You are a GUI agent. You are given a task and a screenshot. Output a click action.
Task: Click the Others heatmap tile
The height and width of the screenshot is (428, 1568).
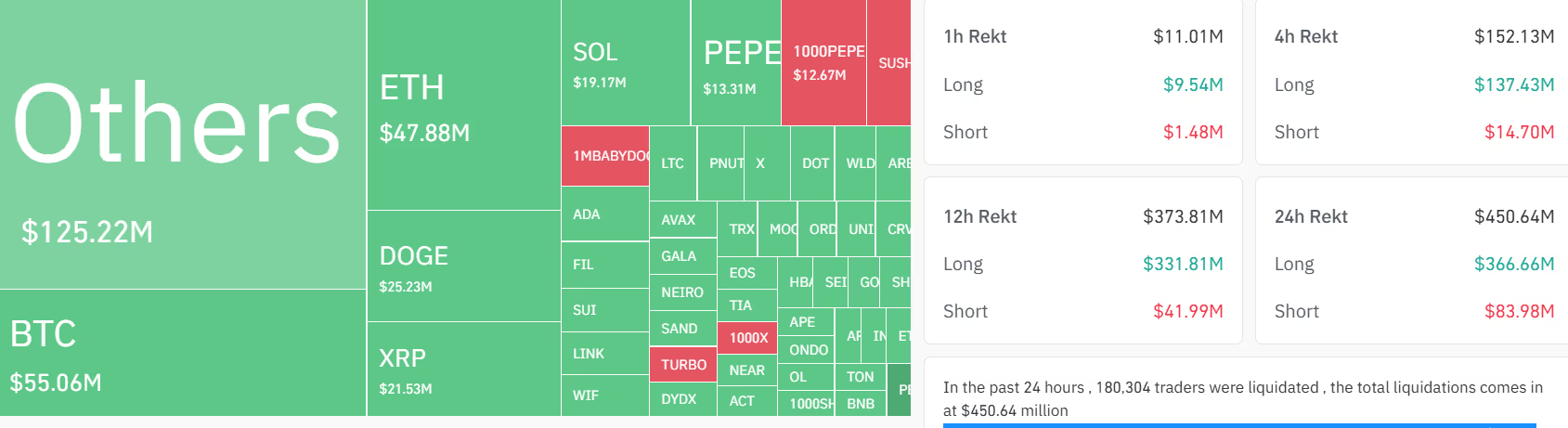182,144
